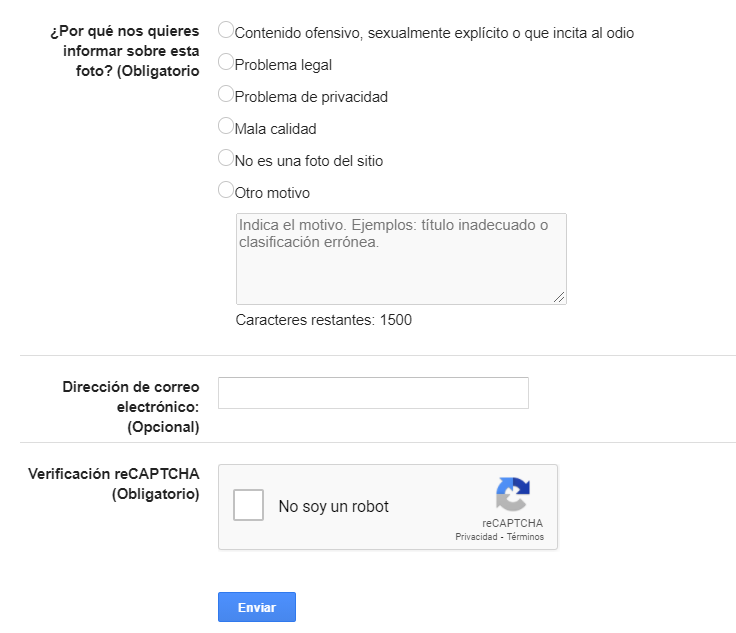The width and height of the screenshot is (736, 633).
Task: Choose the 'Problema legal' radio button
Action: [x=225, y=63]
